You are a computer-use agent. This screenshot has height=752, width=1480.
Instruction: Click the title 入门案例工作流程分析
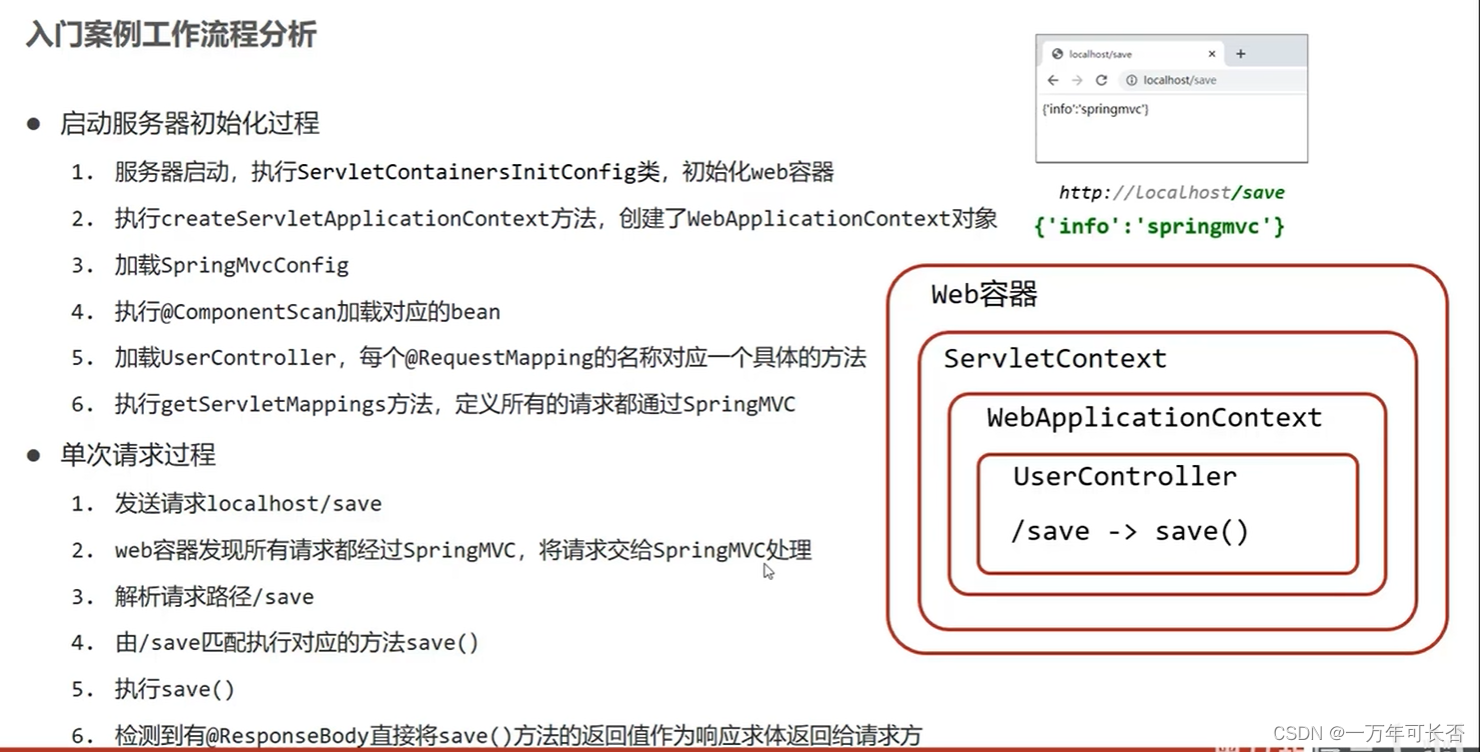pos(171,34)
